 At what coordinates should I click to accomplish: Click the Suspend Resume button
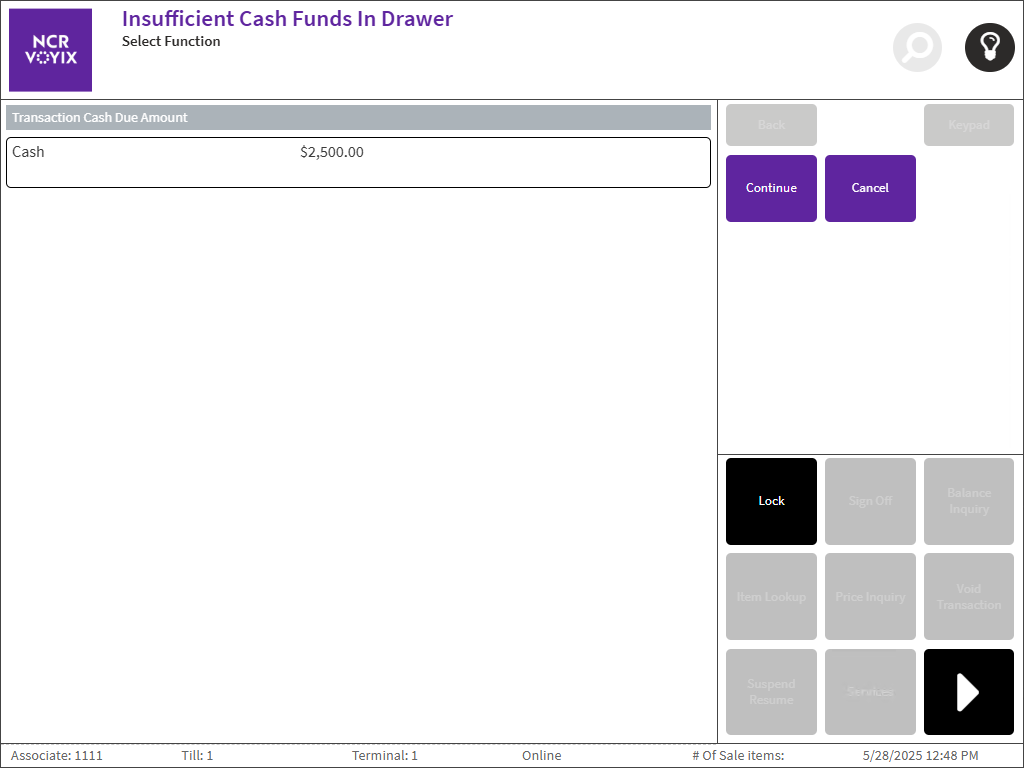click(x=771, y=692)
